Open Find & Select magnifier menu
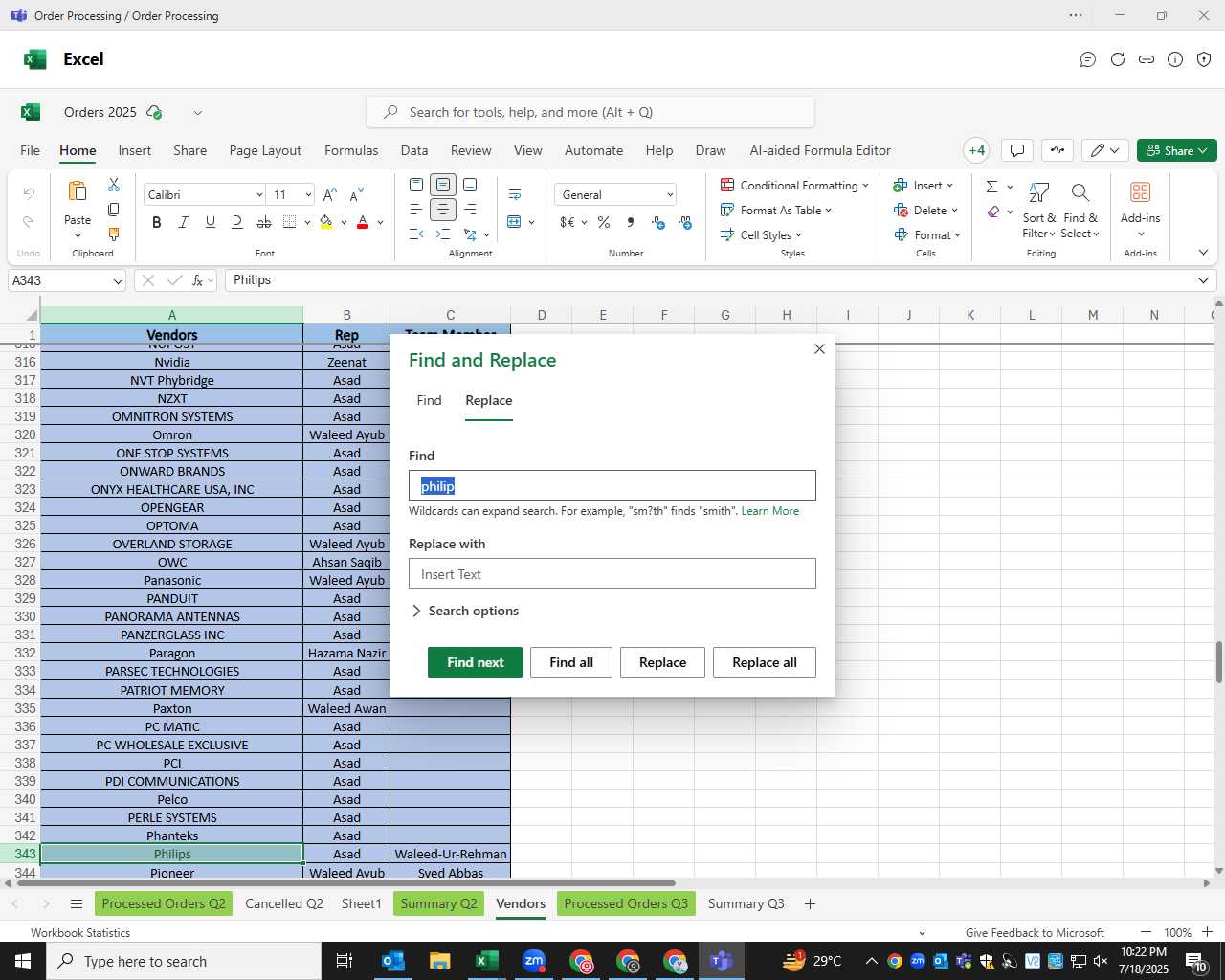Image resolution: width=1225 pixels, height=980 pixels. coord(1080,211)
